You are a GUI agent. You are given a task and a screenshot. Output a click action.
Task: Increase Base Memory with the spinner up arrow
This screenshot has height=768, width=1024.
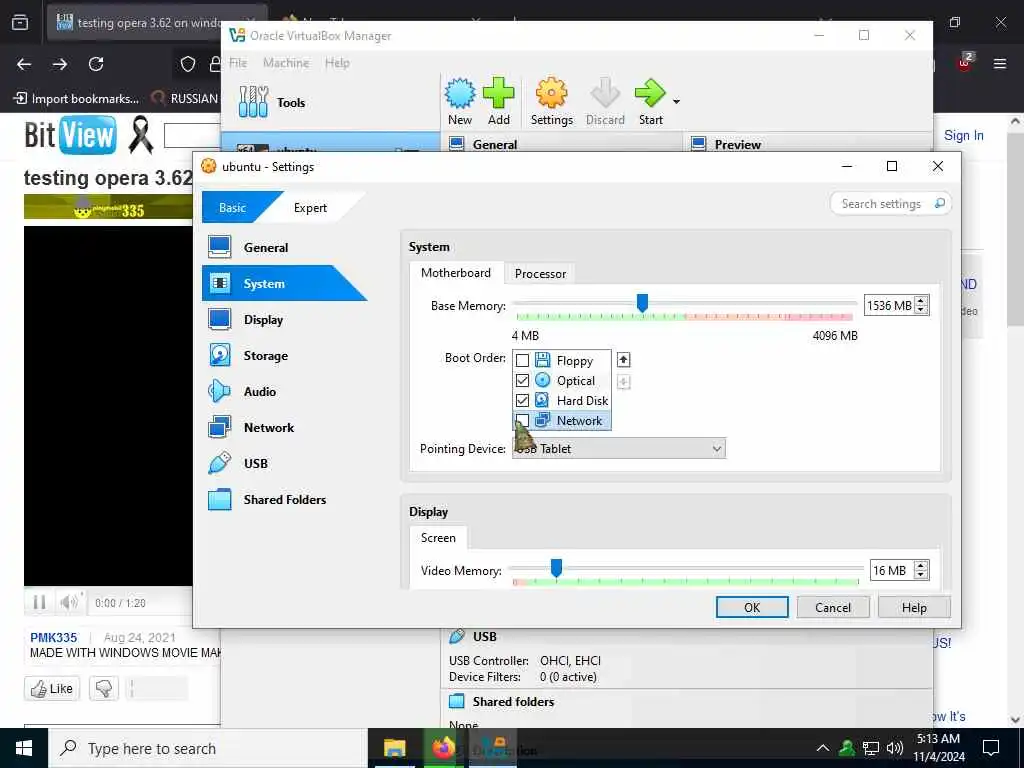coord(921,301)
